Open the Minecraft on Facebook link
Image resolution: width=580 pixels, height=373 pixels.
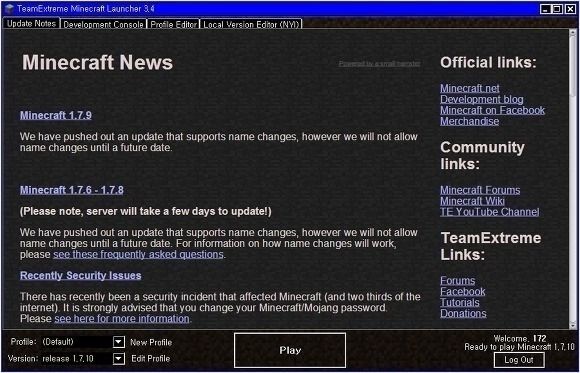click(x=492, y=110)
